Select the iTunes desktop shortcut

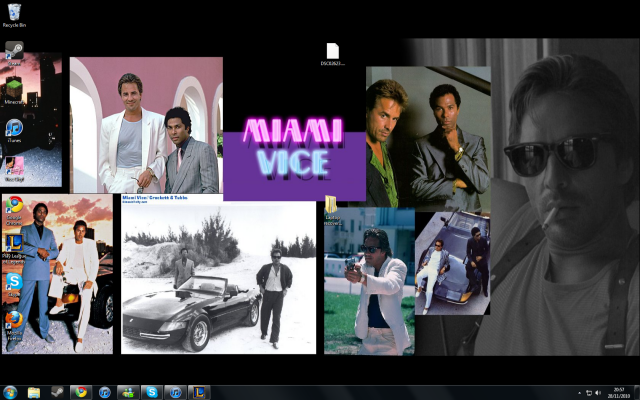tap(14, 128)
